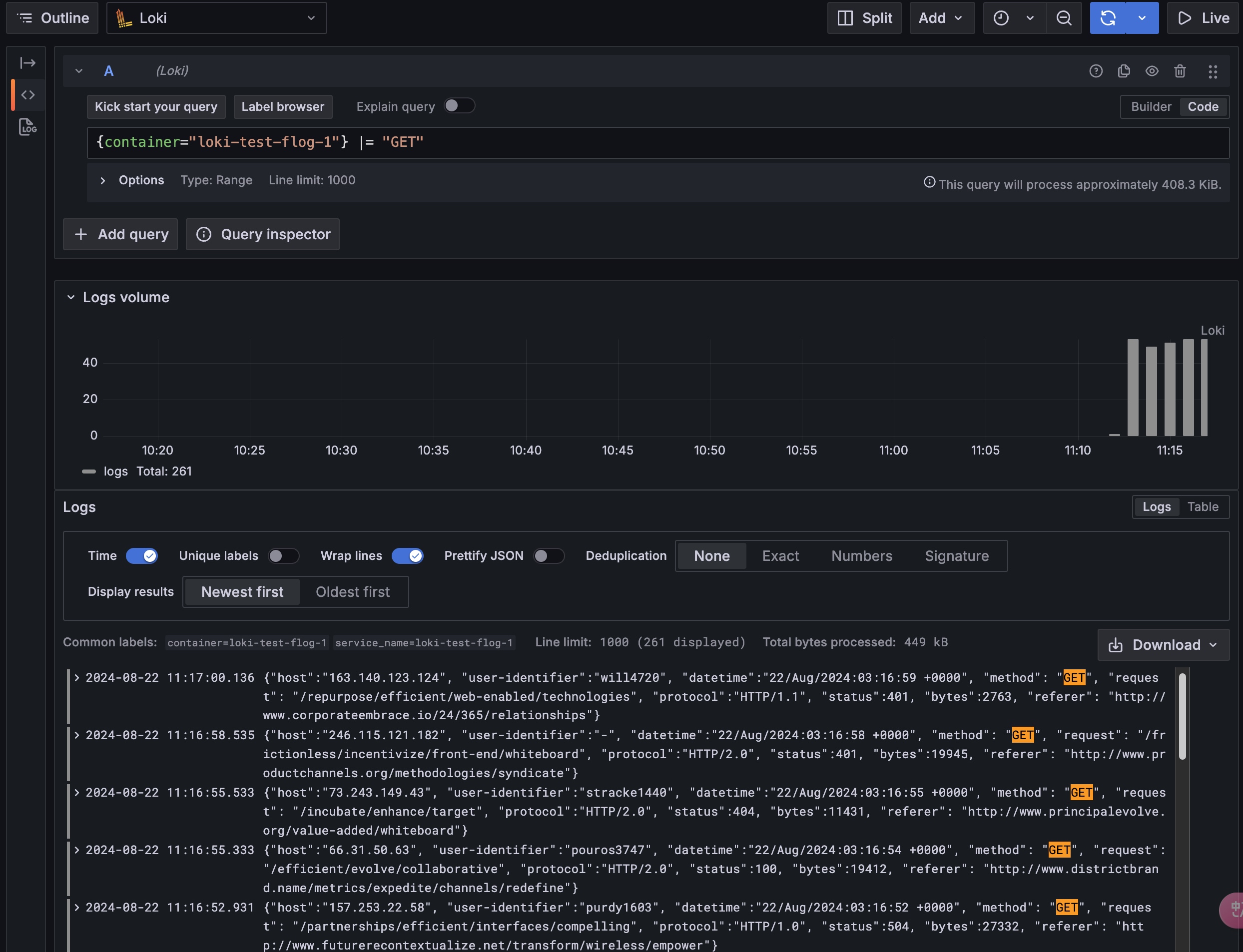This screenshot has height=952, width=1243.
Task: Click the collapse sidebar arrow icon
Action: tap(27, 63)
